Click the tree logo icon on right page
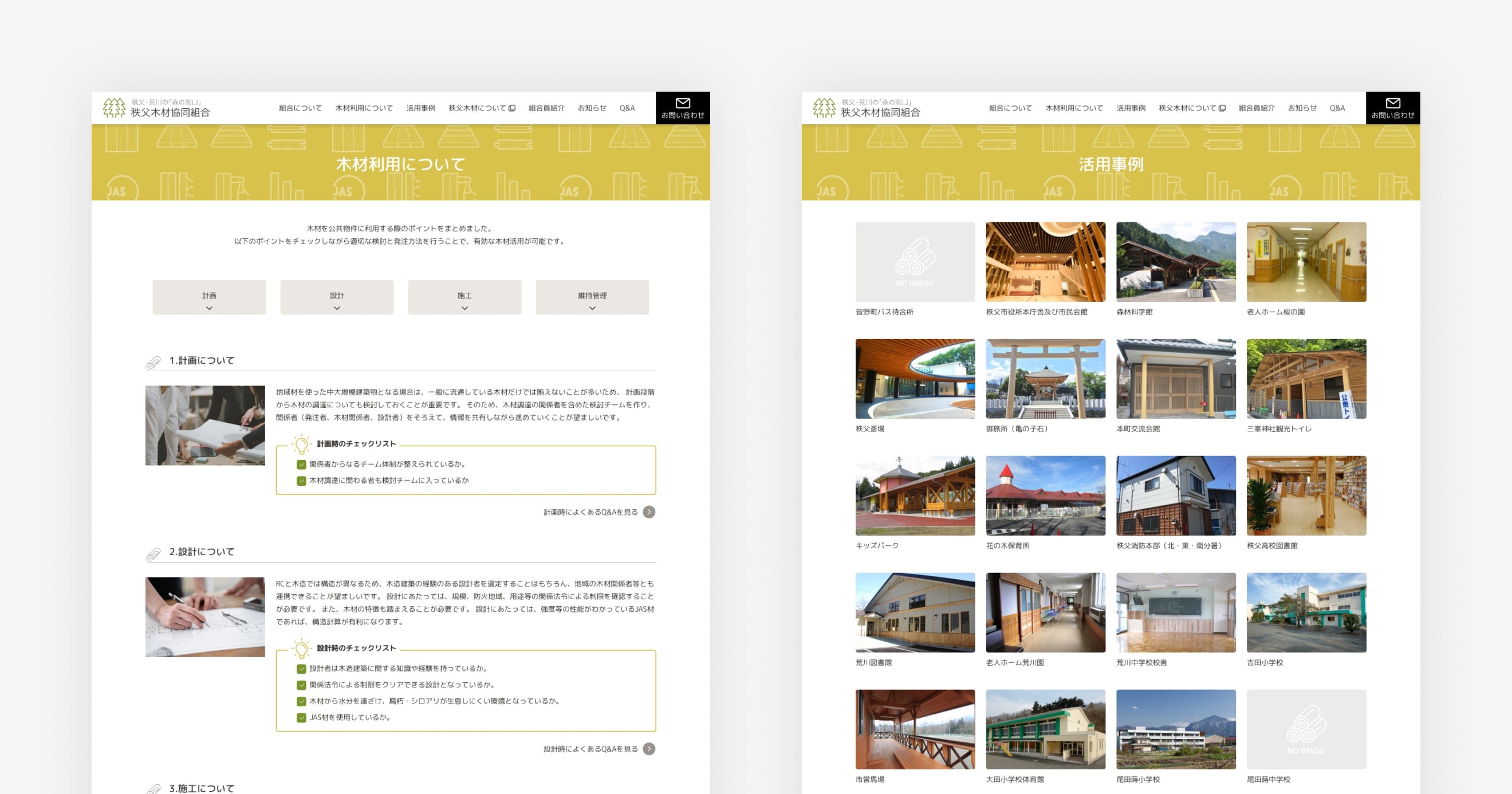 pyautogui.click(x=824, y=108)
